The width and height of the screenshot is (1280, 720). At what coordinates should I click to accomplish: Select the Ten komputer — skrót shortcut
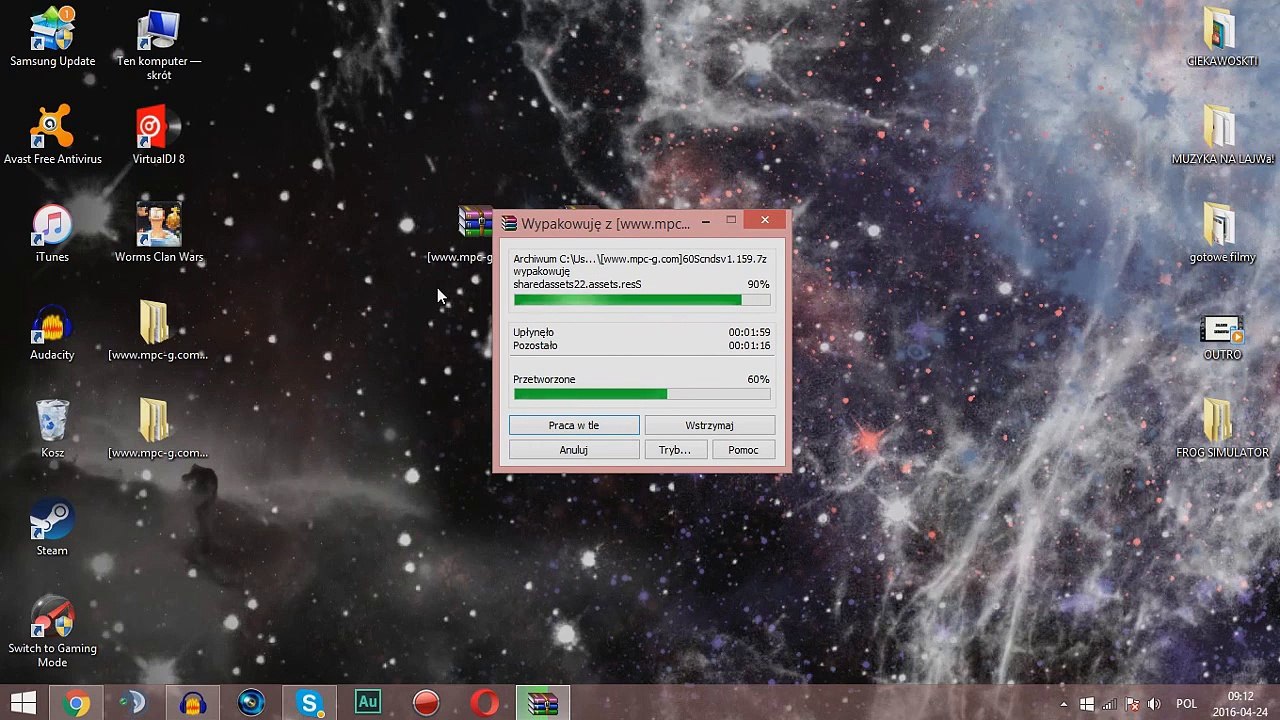click(158, 45)
